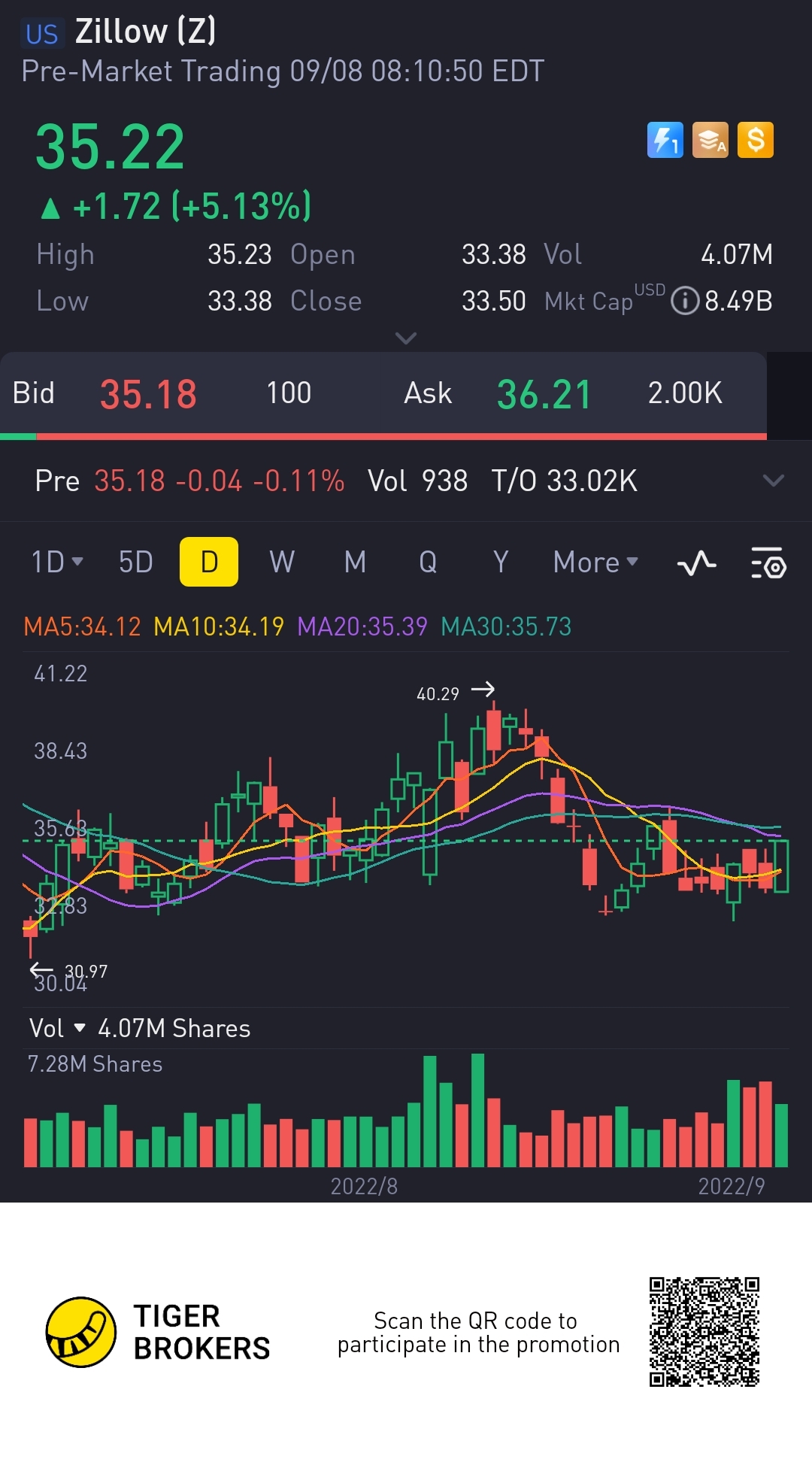Tap the +1.72 (+5.13%) change text
812x1462 pixels.
click(x=192, y=207)
